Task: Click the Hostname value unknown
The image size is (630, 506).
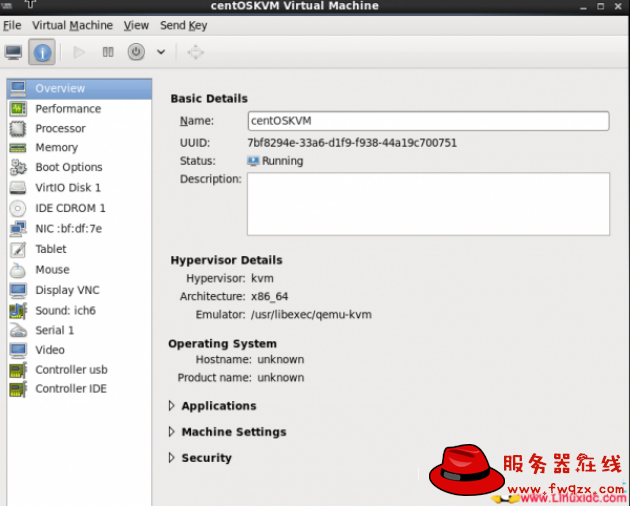Action: click(x=280, y=360)
